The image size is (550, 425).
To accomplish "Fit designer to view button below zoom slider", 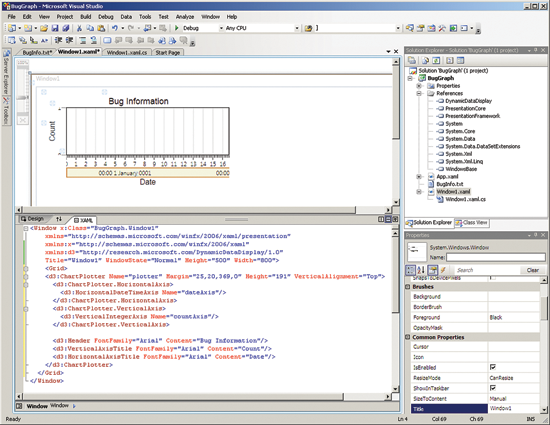I will coord(22,120).
